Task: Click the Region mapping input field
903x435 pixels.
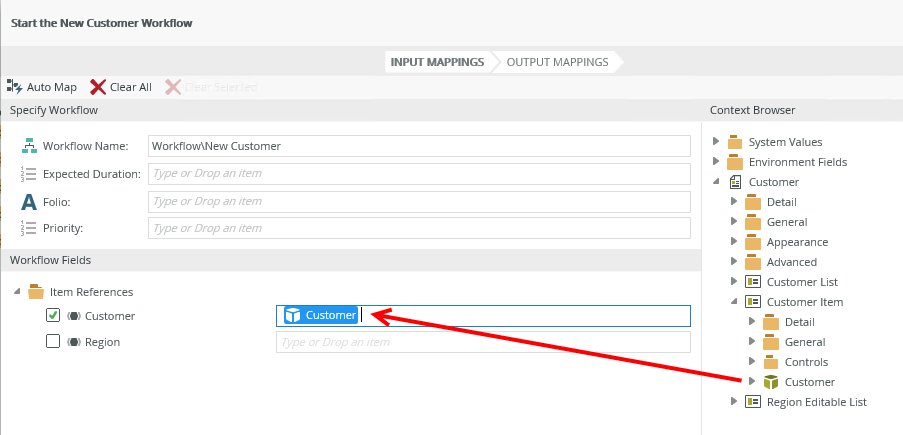Action: tap(483, 342)
